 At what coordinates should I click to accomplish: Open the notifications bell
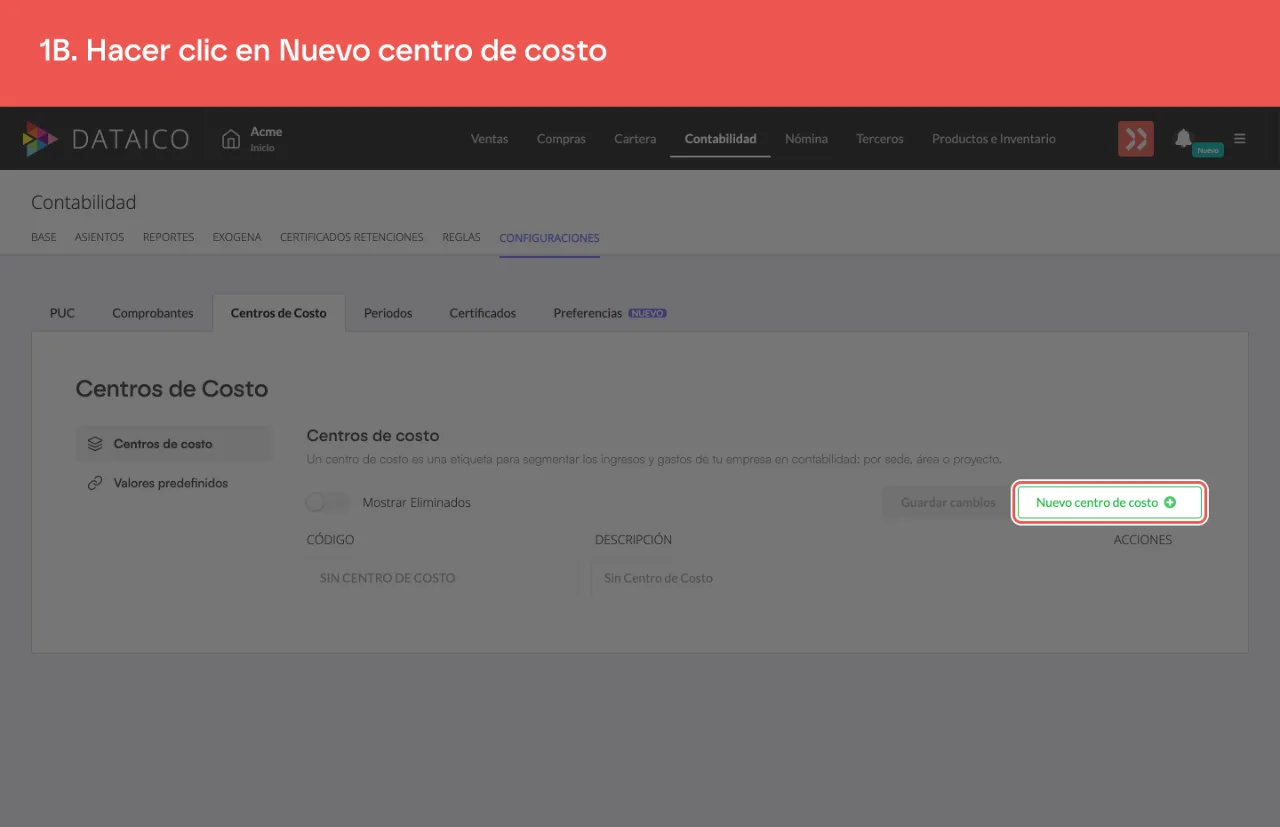1183,138
